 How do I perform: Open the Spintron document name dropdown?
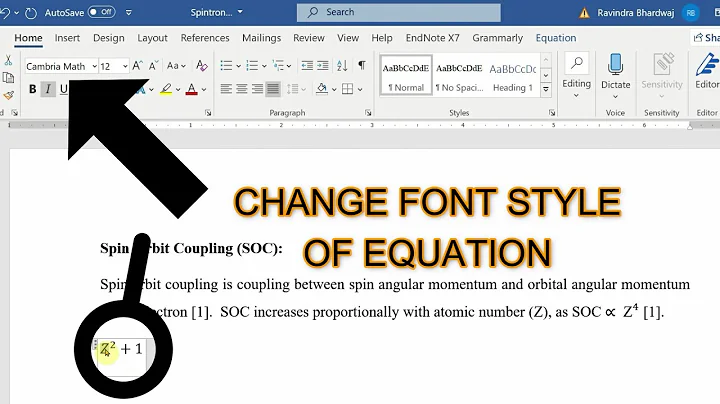pos(240,12)
